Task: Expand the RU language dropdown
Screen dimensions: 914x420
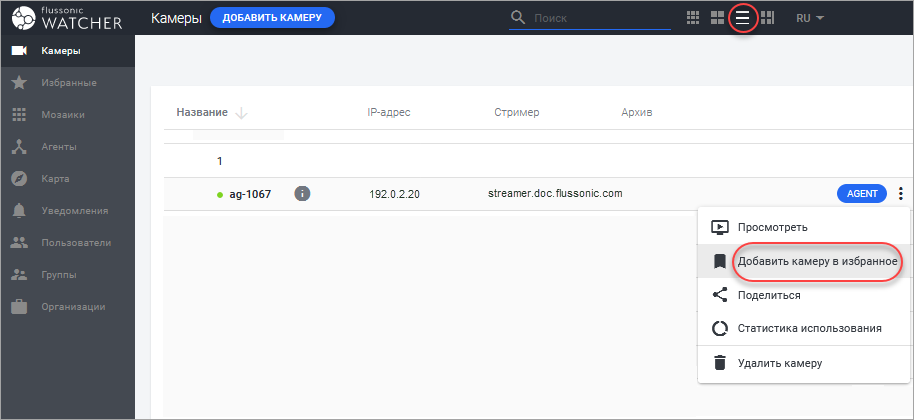Action: tap(809, 18)
